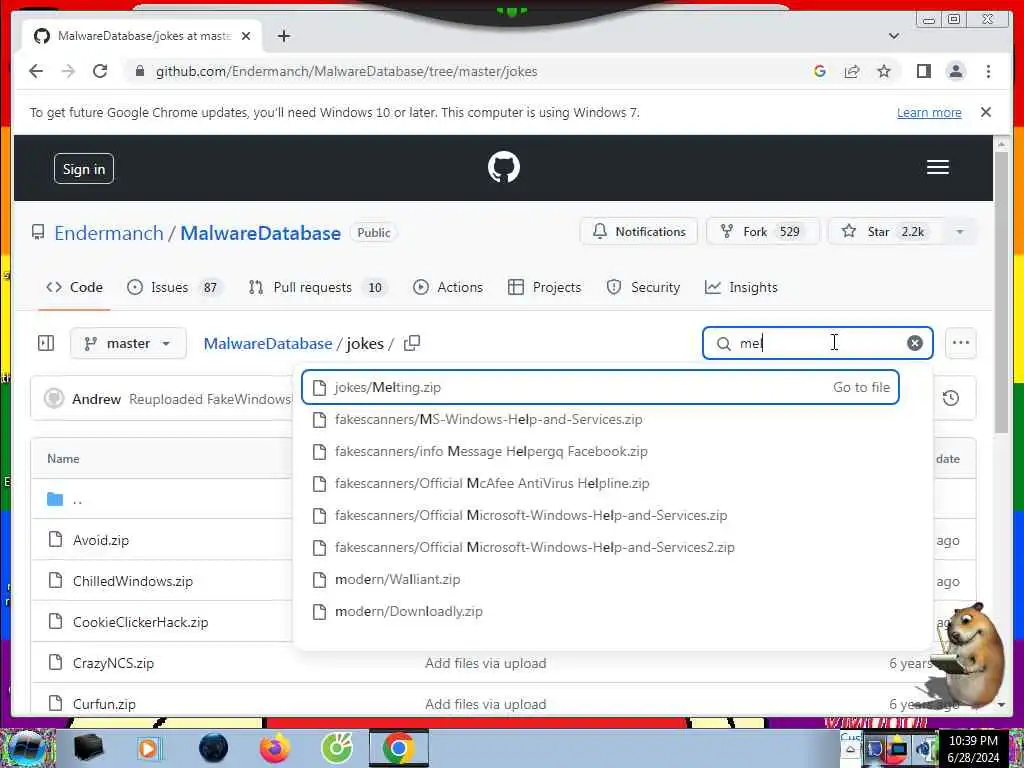Click into the file search field containing 'mel'
This screenshot has height=768, width=1024.
point(817,343)
